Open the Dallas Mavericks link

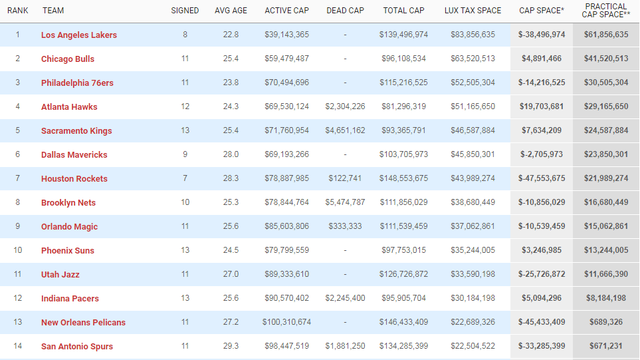point(74,155)
